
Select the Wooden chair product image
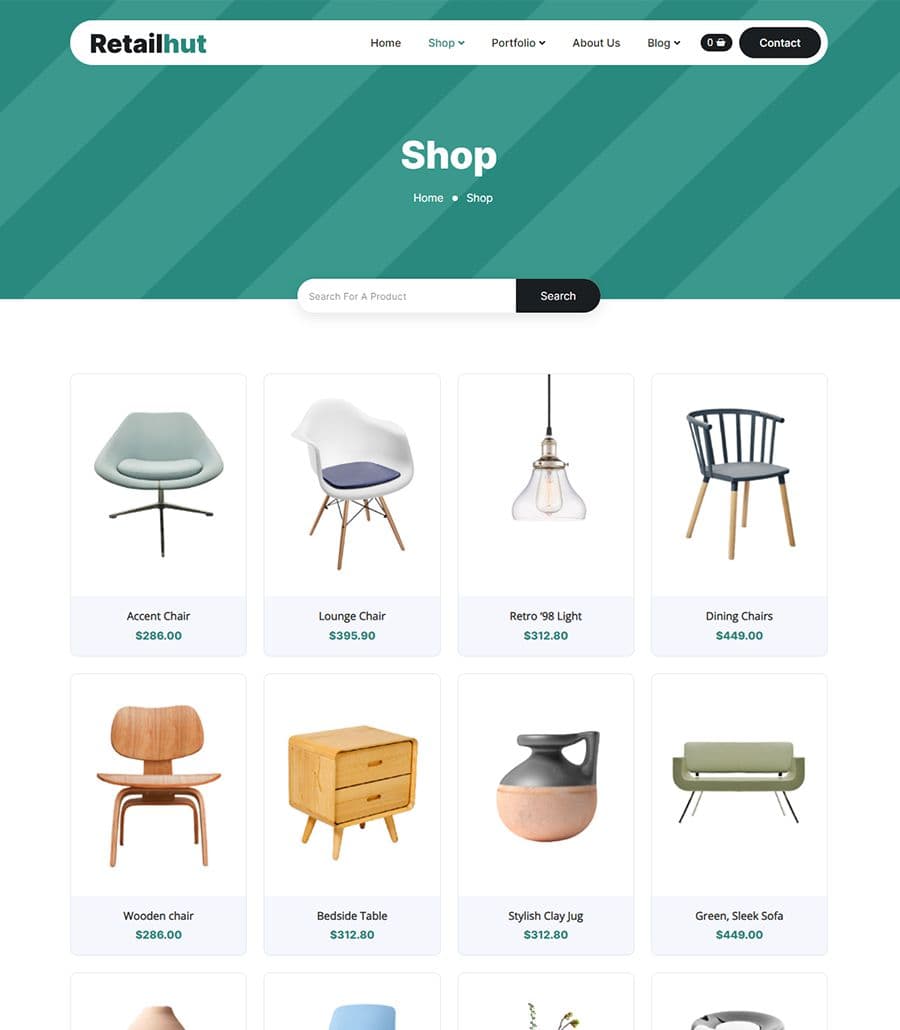(158, 785)
